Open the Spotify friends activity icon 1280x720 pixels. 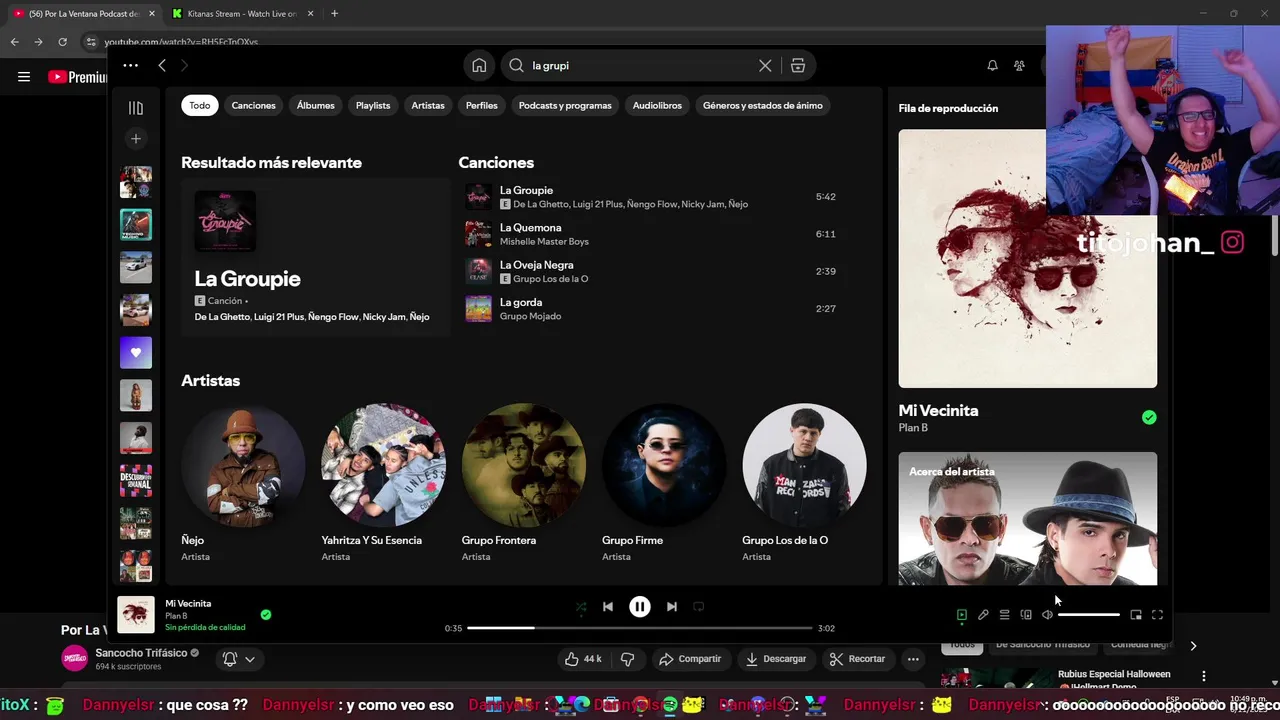coord(1019,65)
